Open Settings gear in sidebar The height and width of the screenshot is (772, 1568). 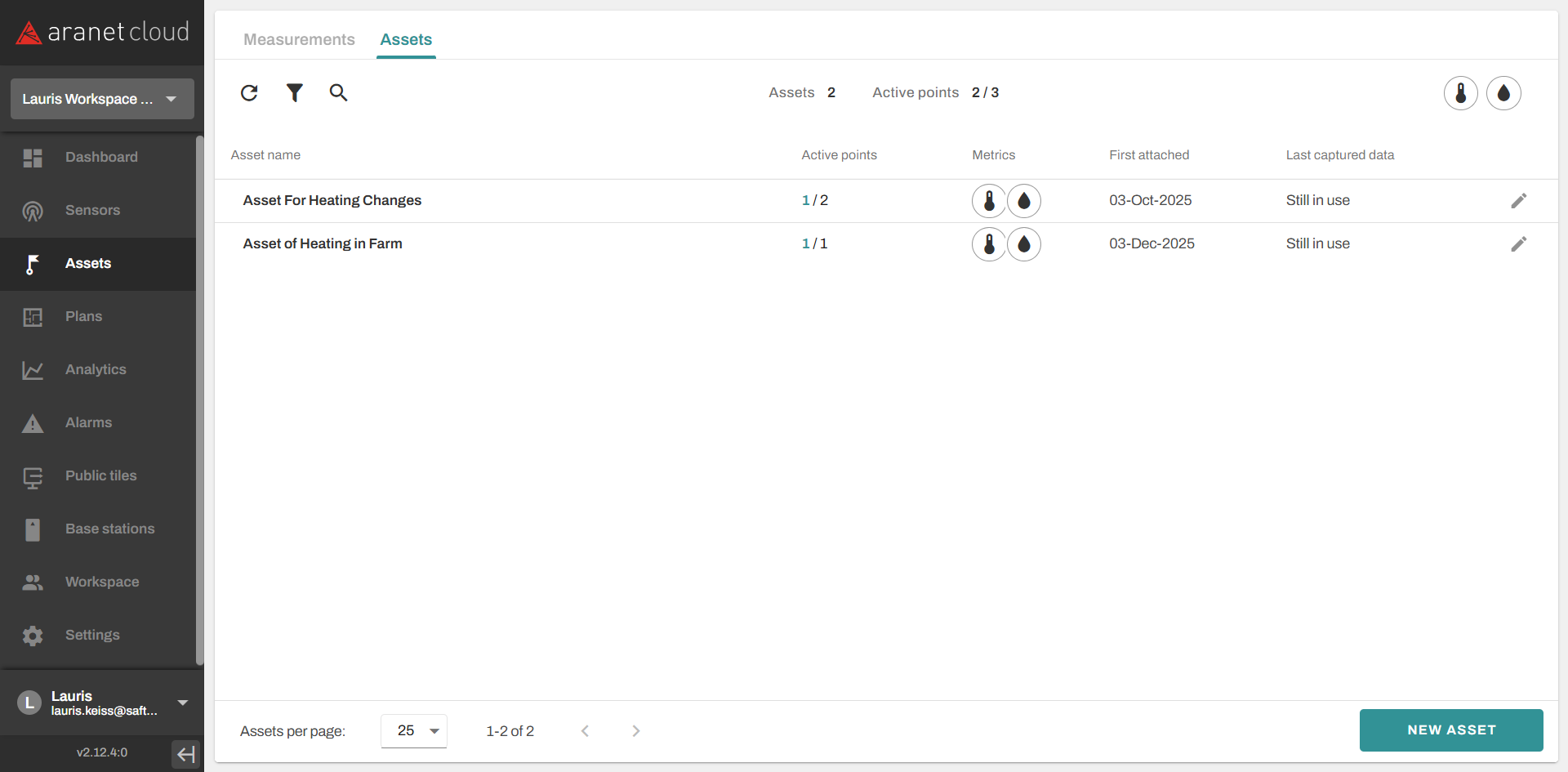91,635
